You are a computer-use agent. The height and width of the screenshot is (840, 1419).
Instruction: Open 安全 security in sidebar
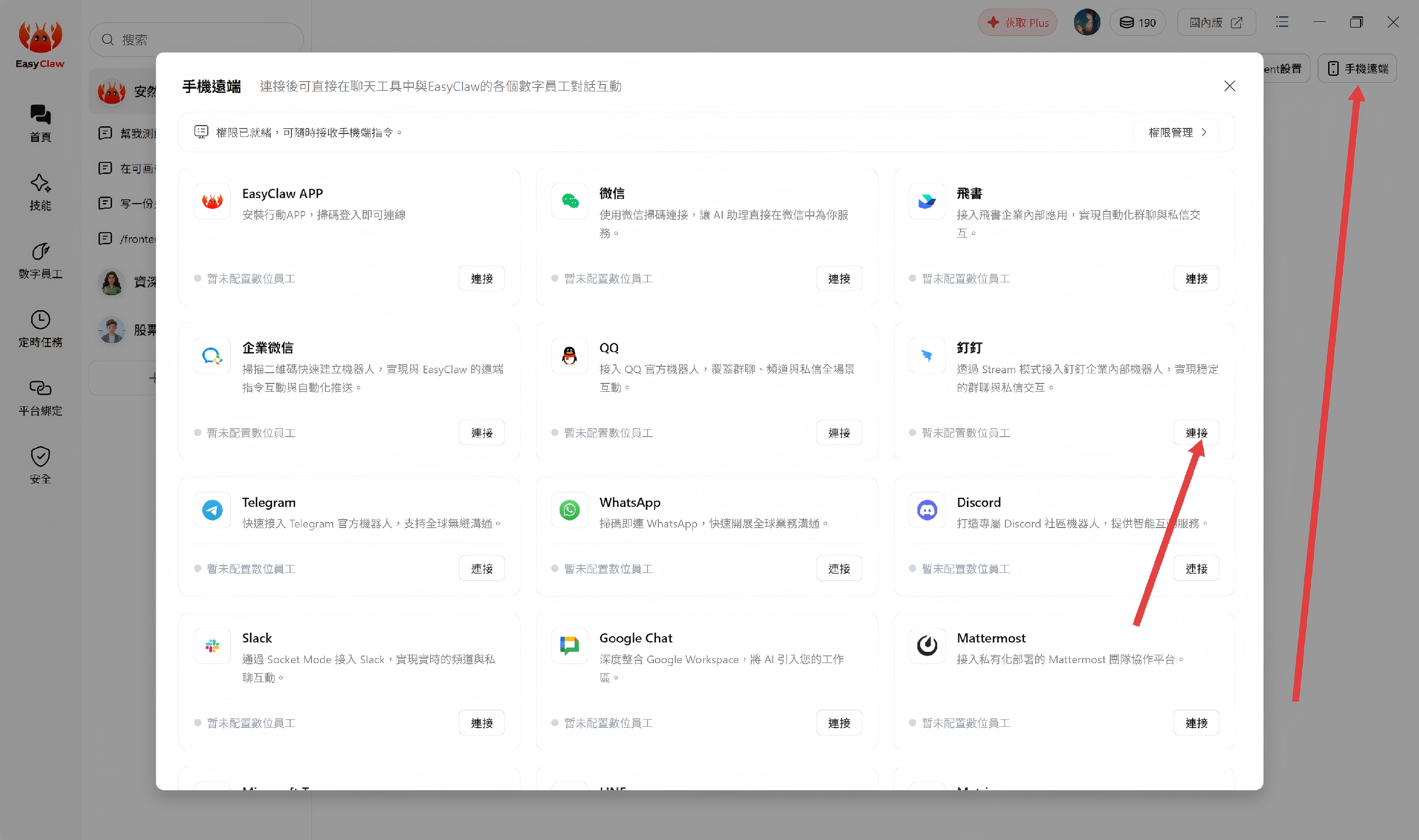40,466
